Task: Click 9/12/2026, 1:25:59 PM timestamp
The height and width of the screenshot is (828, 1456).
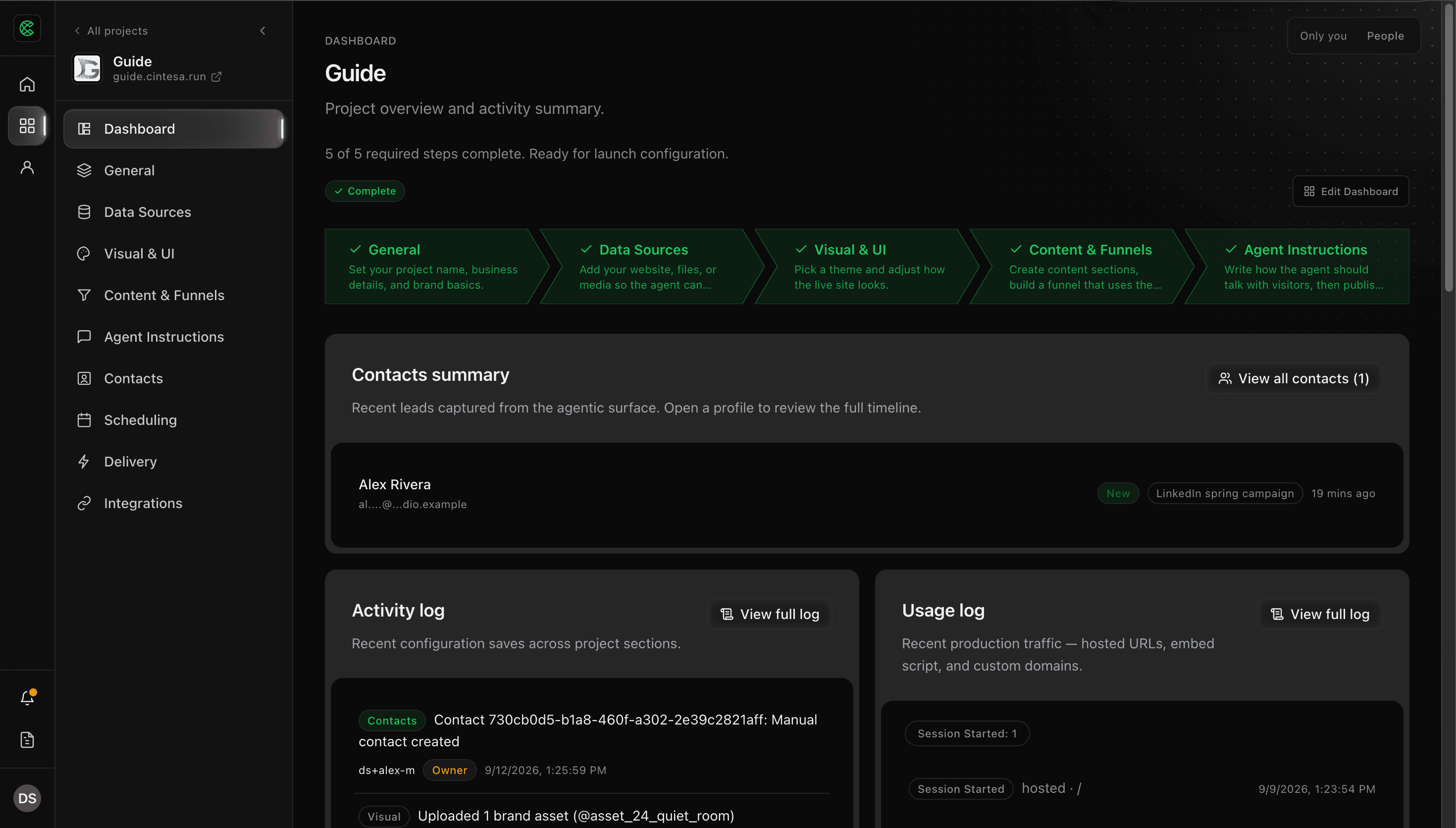Action: (x=545, y=770)
